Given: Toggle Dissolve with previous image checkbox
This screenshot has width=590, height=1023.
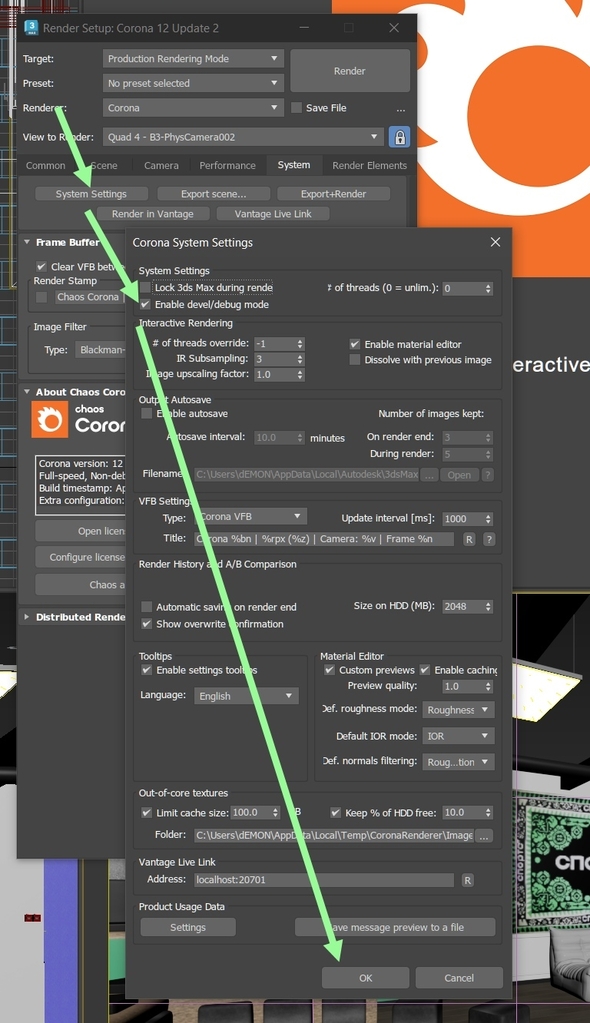Looking at the screenshot, I should [355, 360].
